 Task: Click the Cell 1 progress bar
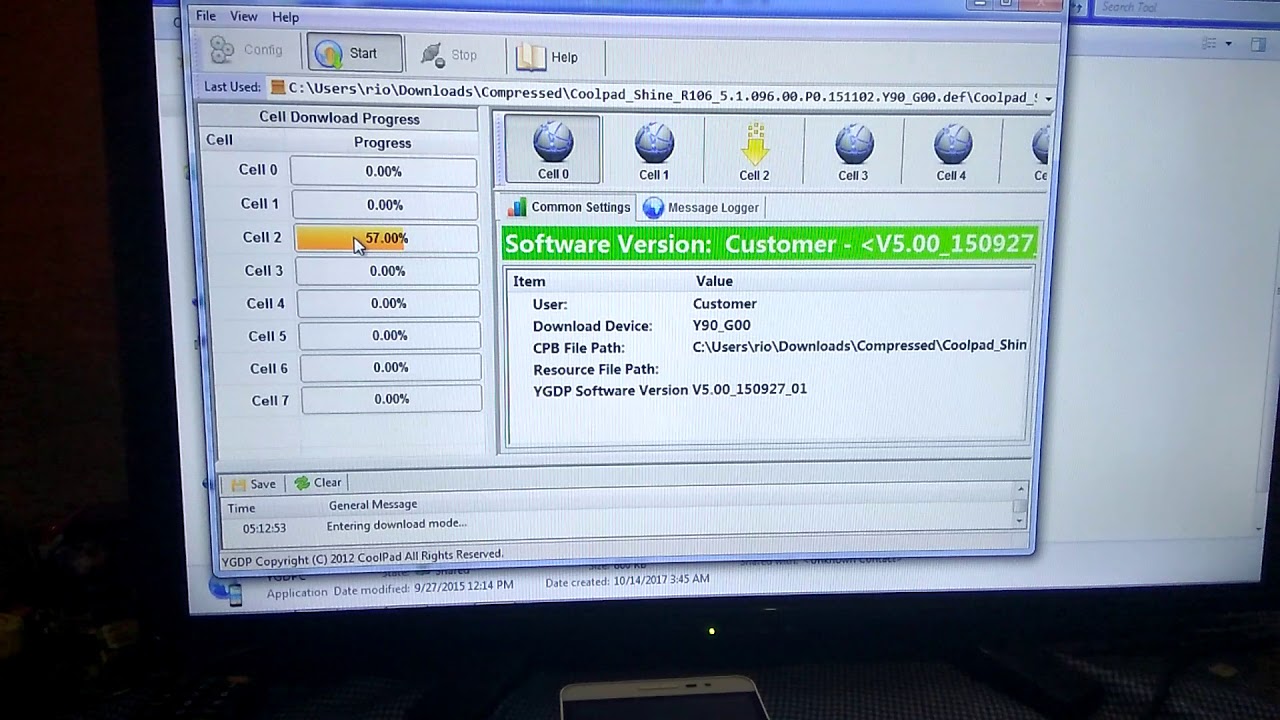pyautogui.click(x=385, y=205)
